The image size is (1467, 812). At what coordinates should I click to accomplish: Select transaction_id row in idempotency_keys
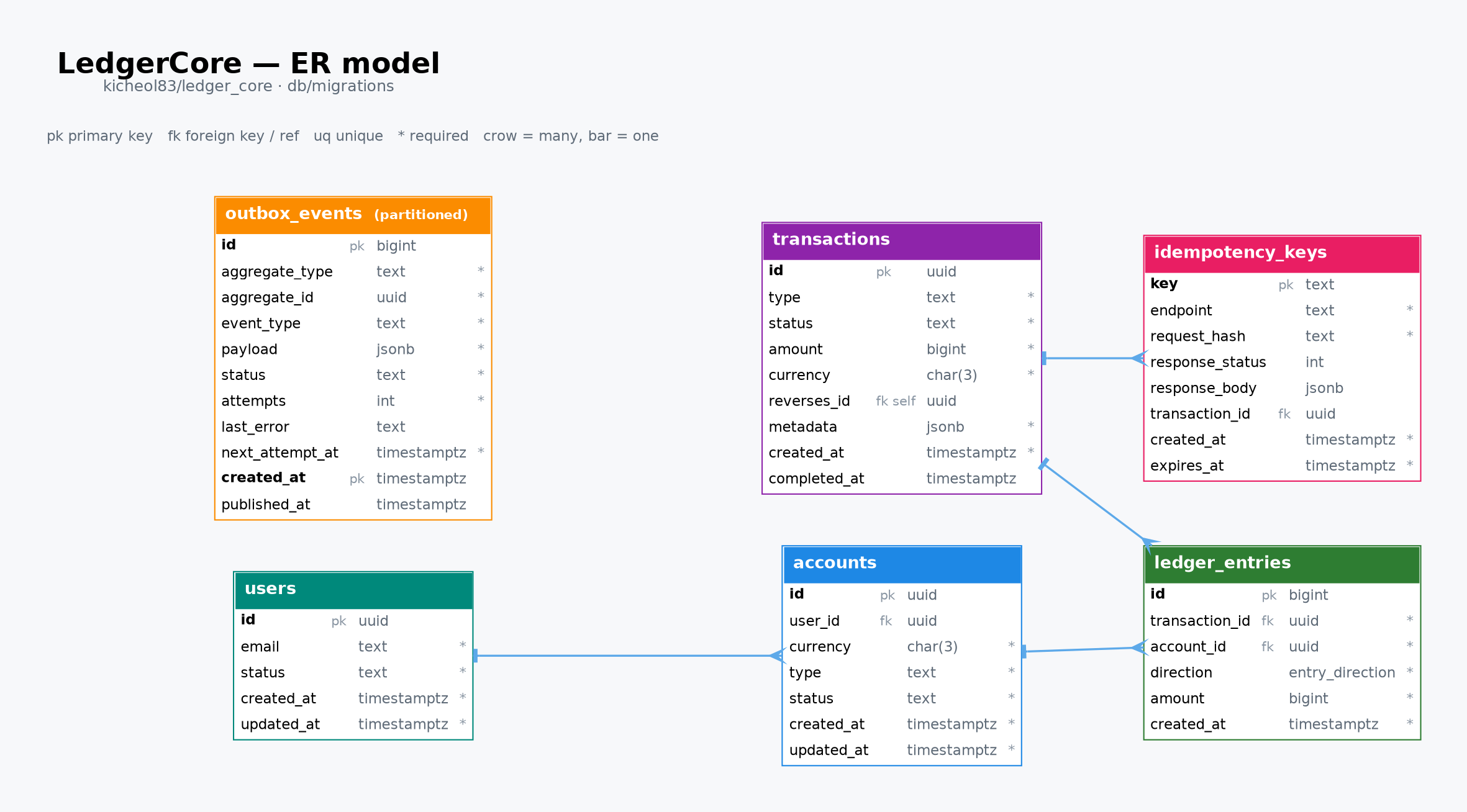coord(1282,414)
